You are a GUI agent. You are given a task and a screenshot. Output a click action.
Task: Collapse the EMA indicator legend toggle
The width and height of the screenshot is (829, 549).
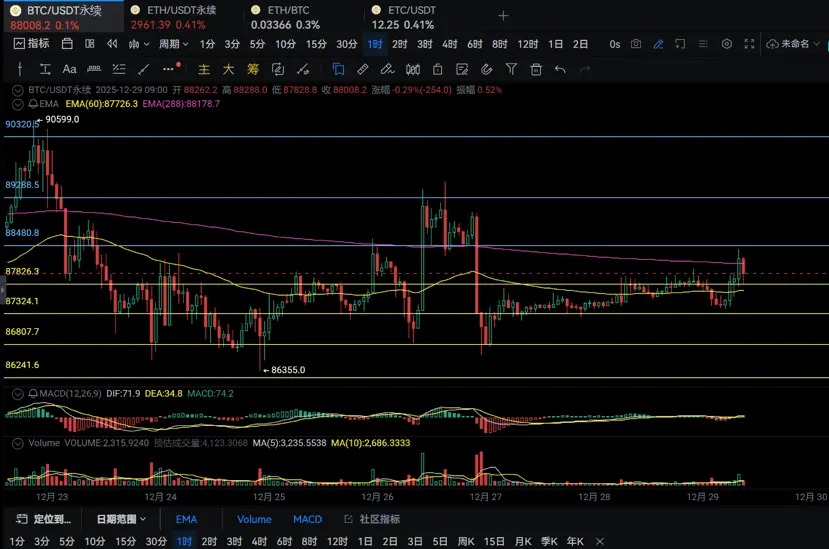(17, 104)
